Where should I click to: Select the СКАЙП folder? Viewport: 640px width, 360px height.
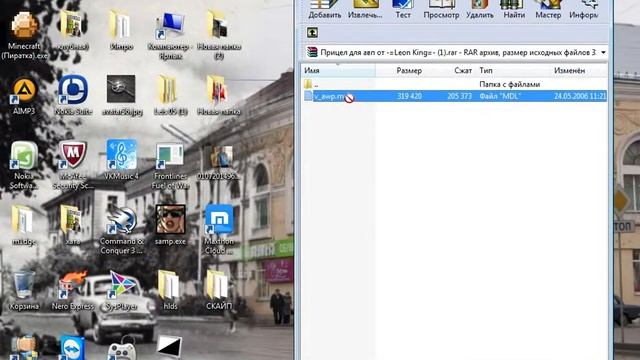219,290
